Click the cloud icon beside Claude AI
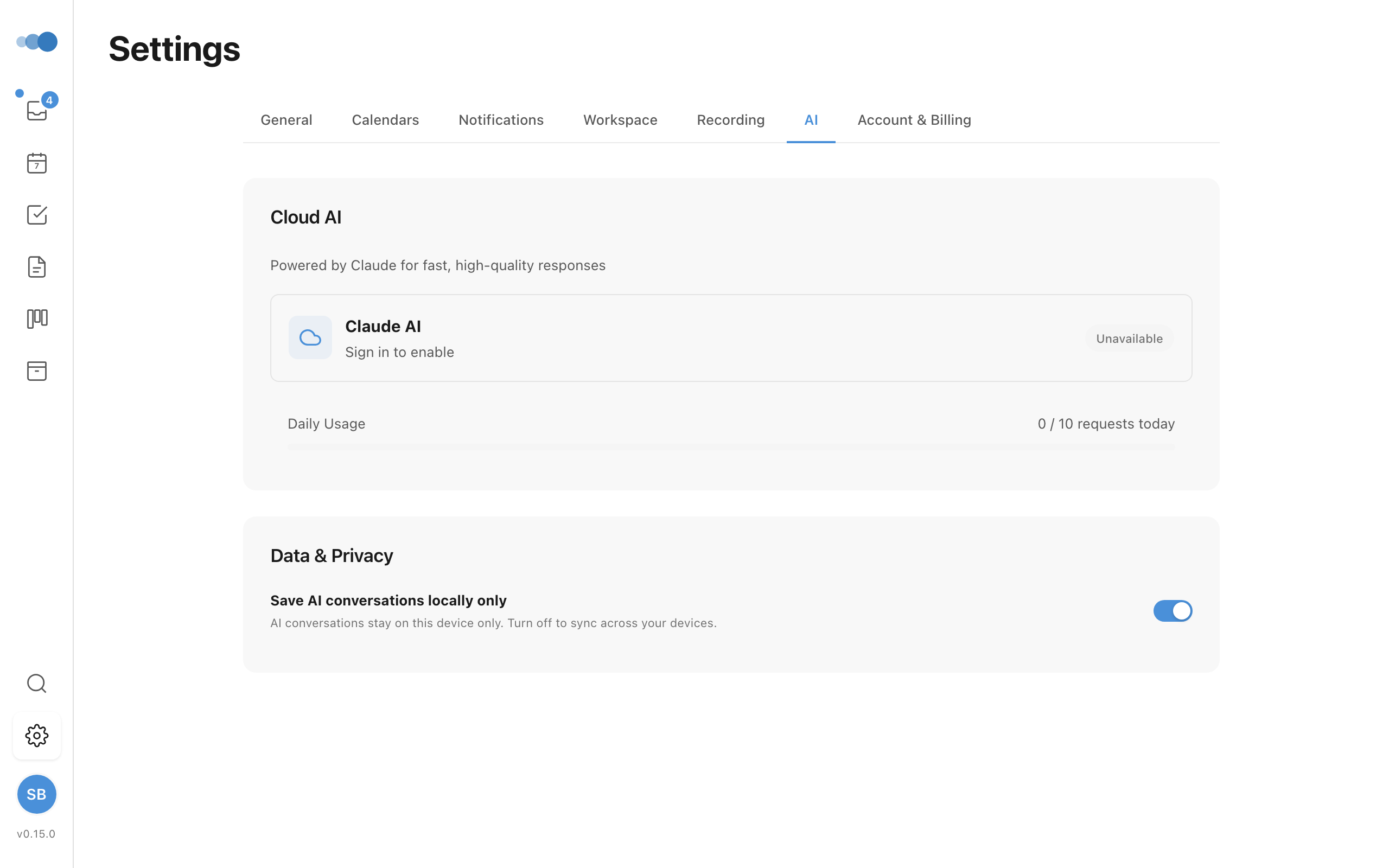The image size is (1389, 868). [310, 337]
